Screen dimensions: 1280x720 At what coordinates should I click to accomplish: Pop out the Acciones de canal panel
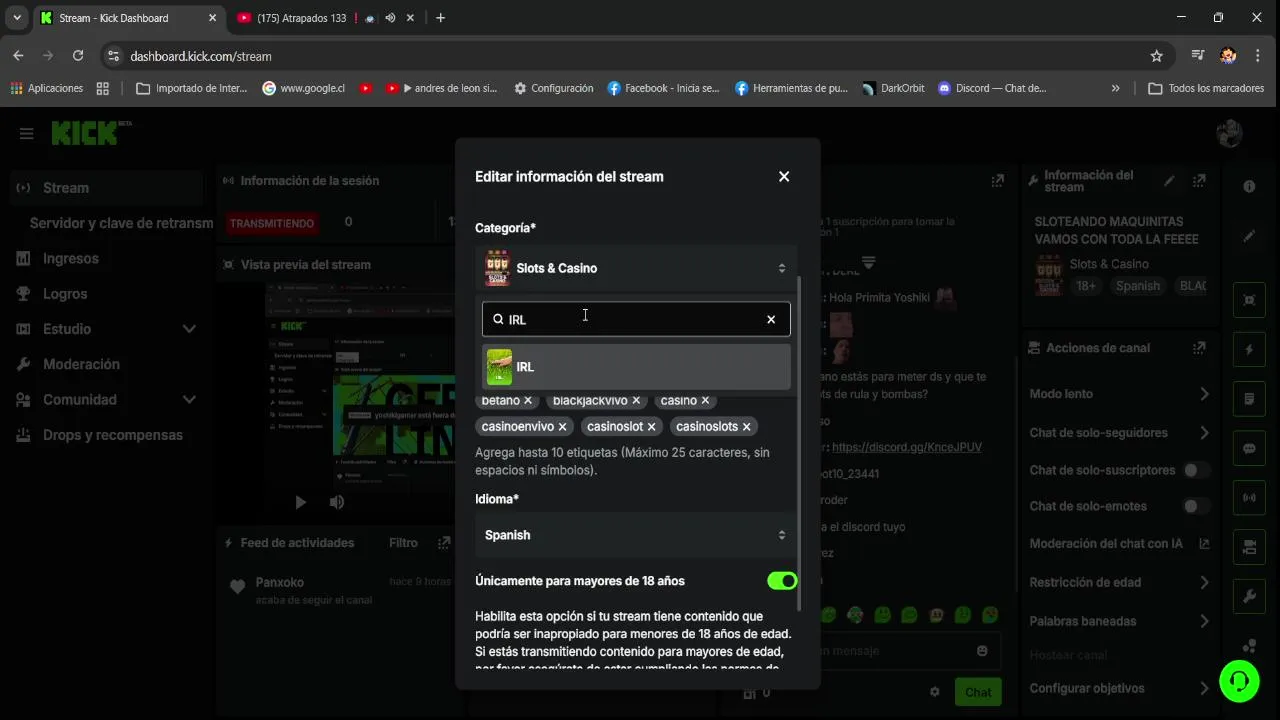tap(1199, 348)
